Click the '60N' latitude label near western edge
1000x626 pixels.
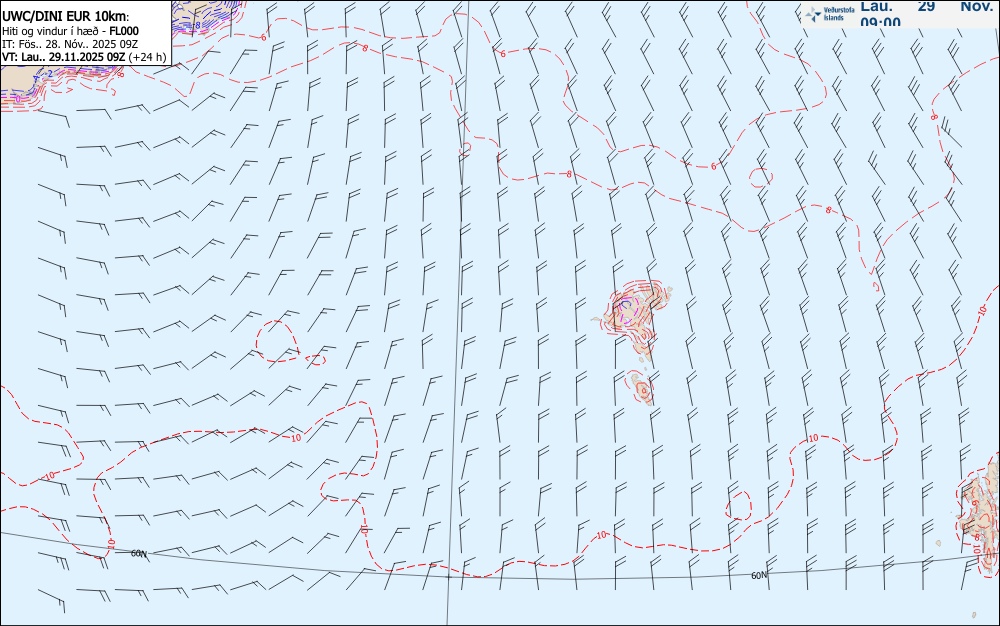(138, 553)
